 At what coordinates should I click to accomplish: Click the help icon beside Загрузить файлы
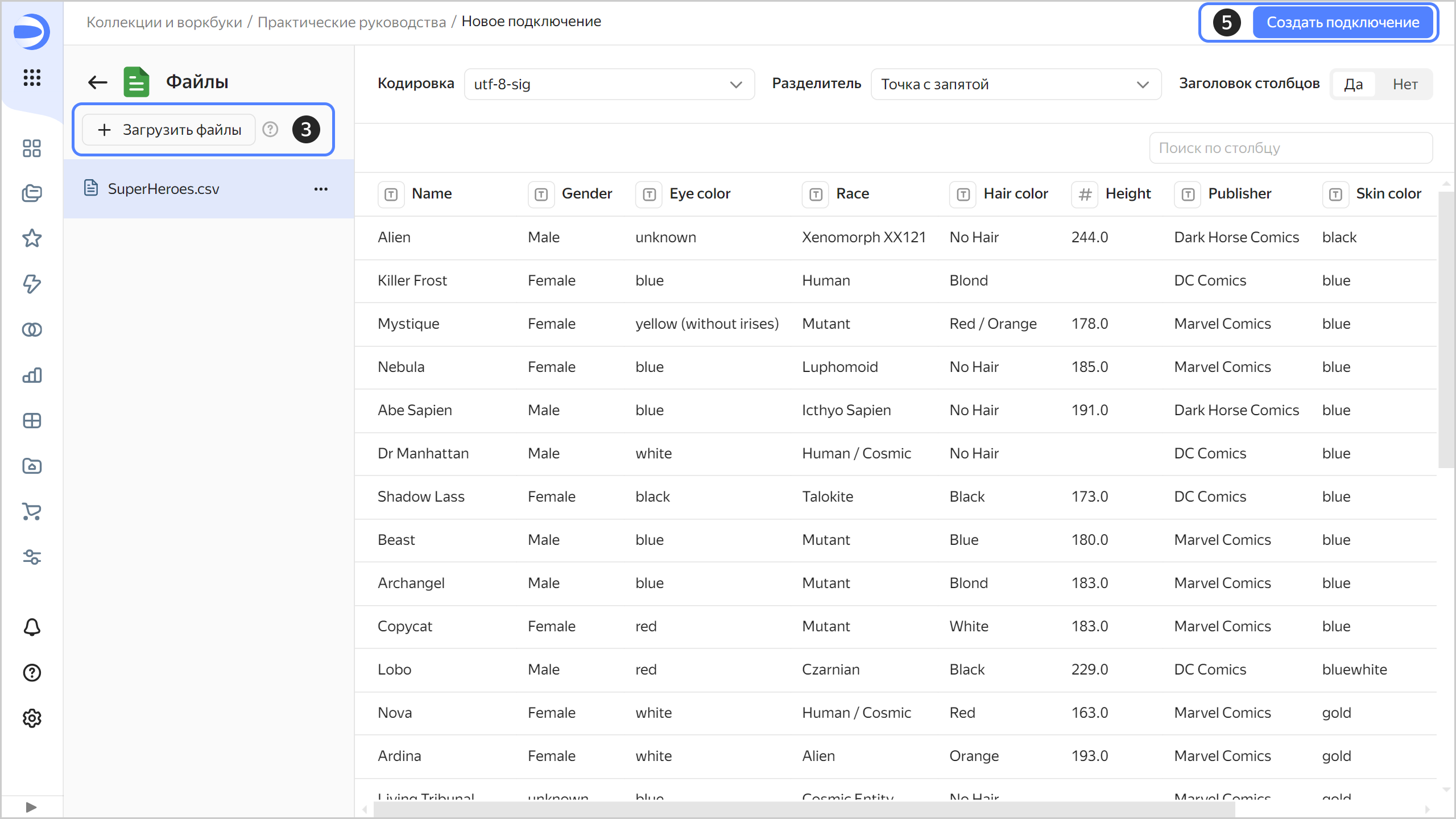[x=270, y=130]
